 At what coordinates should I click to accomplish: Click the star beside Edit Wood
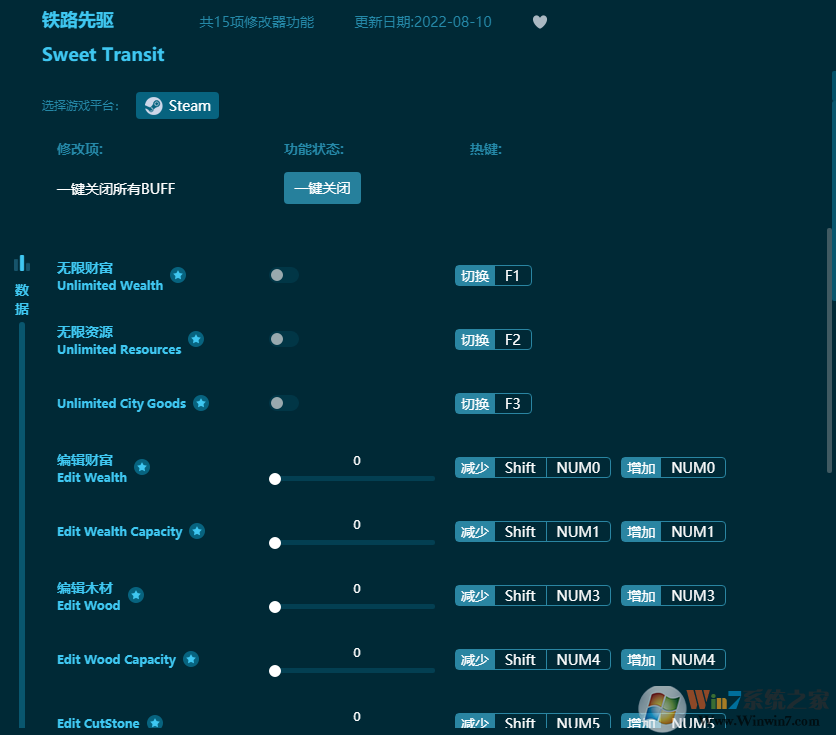(136, 594)
